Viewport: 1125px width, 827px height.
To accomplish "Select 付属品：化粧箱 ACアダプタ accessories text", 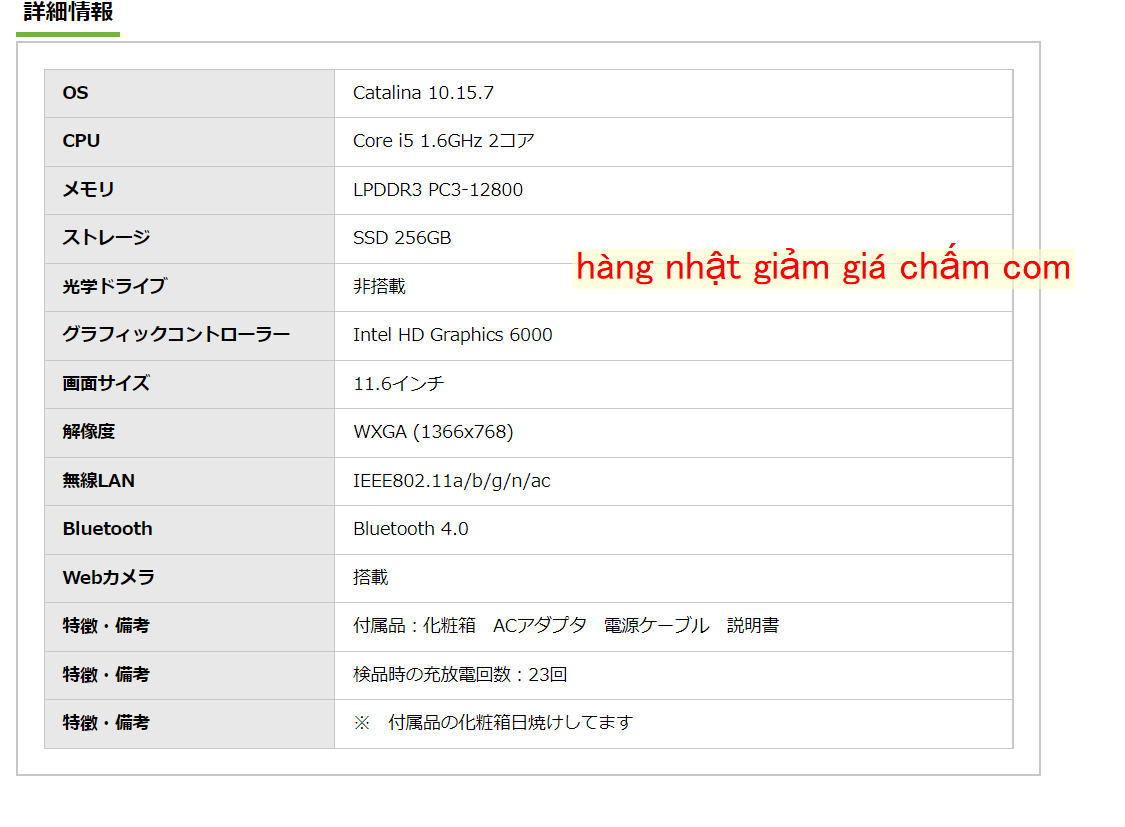I will tap(566, 626).
